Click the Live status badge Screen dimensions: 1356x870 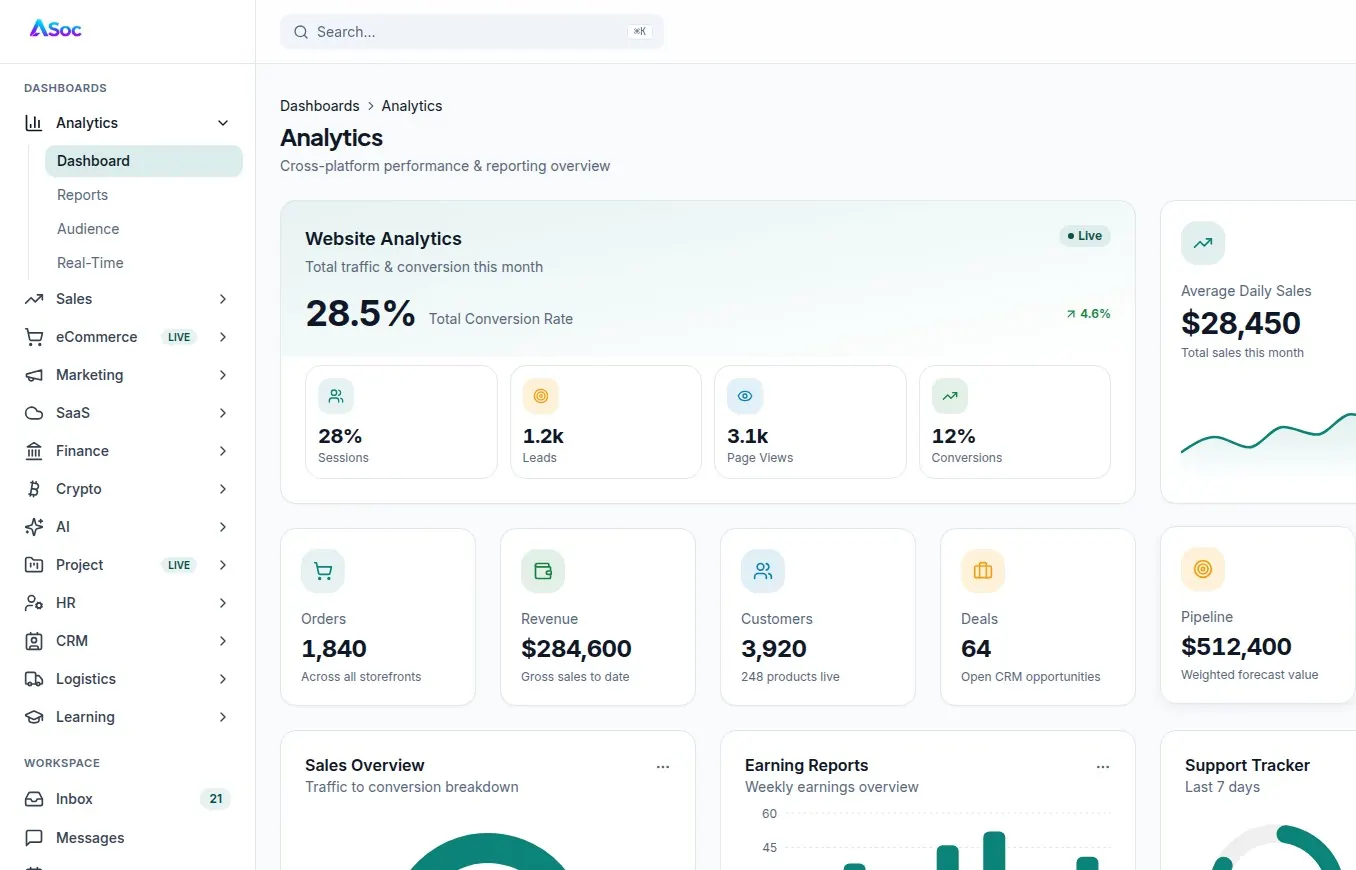point(1085,236)
